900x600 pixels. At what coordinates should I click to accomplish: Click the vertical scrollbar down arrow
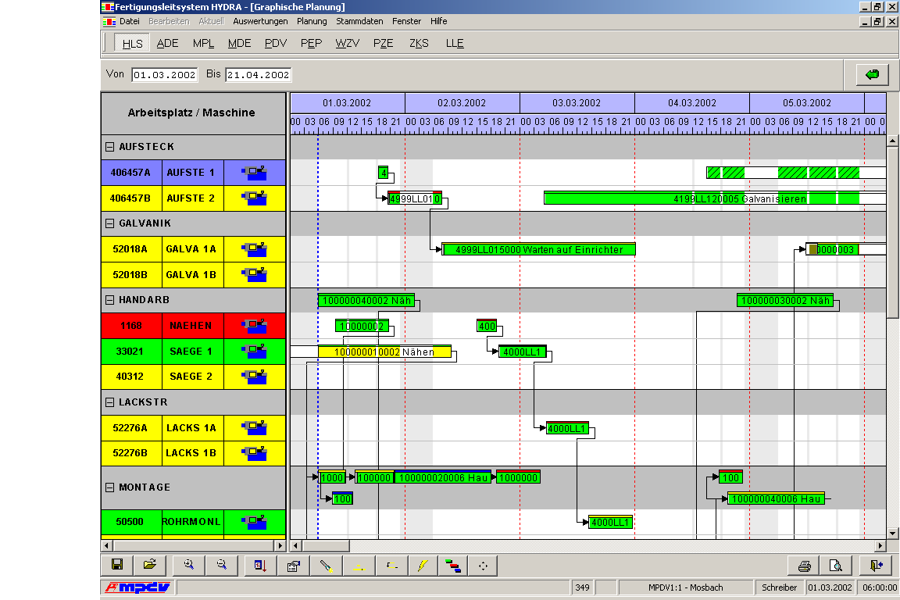[892, 532]
